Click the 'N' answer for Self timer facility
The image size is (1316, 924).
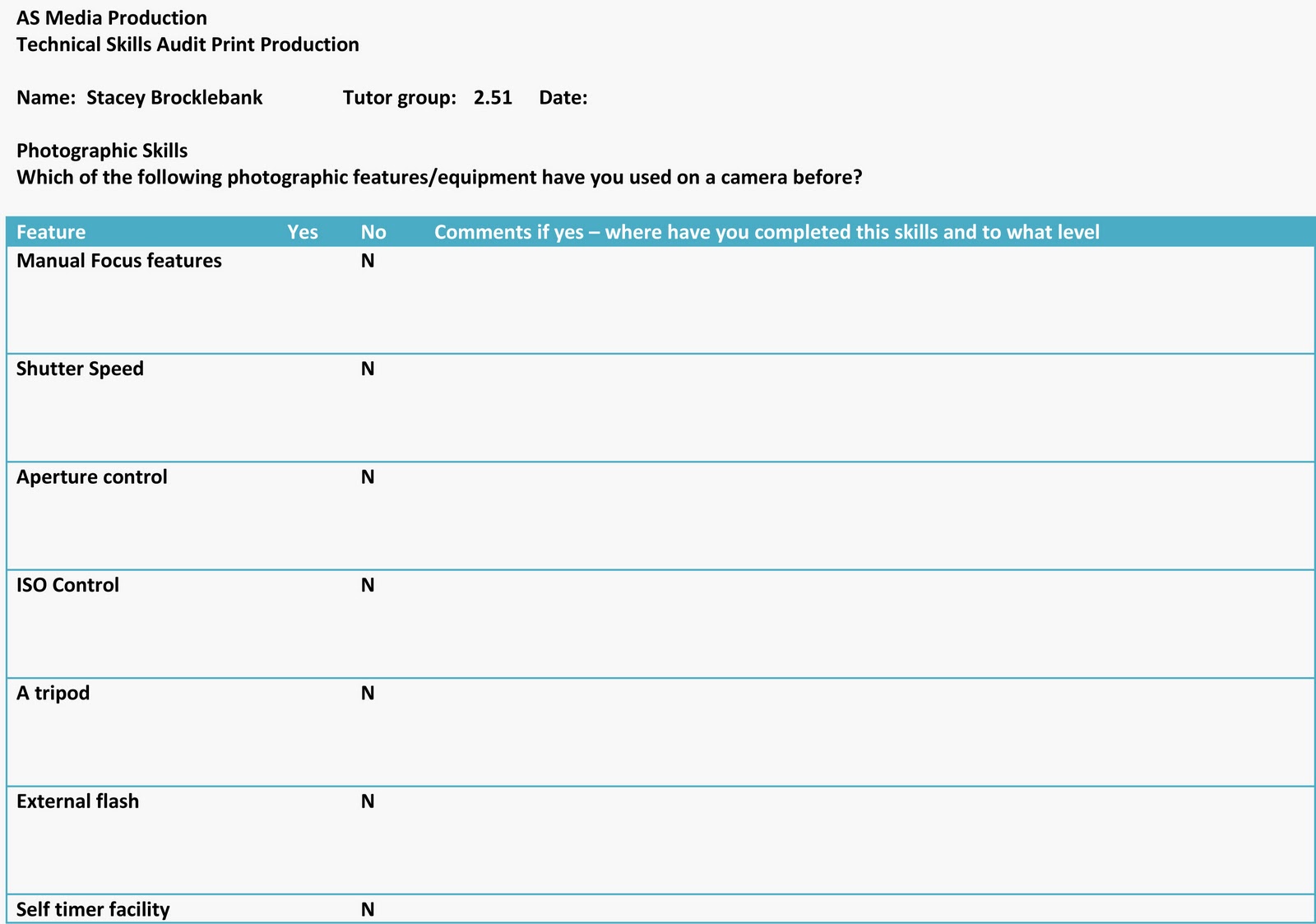click(368, 909)
